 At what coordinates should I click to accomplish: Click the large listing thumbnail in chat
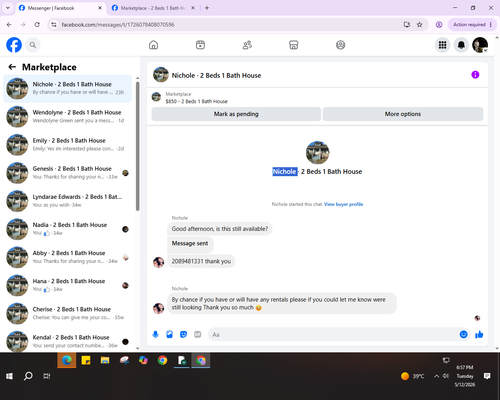(x=317, y=152)
